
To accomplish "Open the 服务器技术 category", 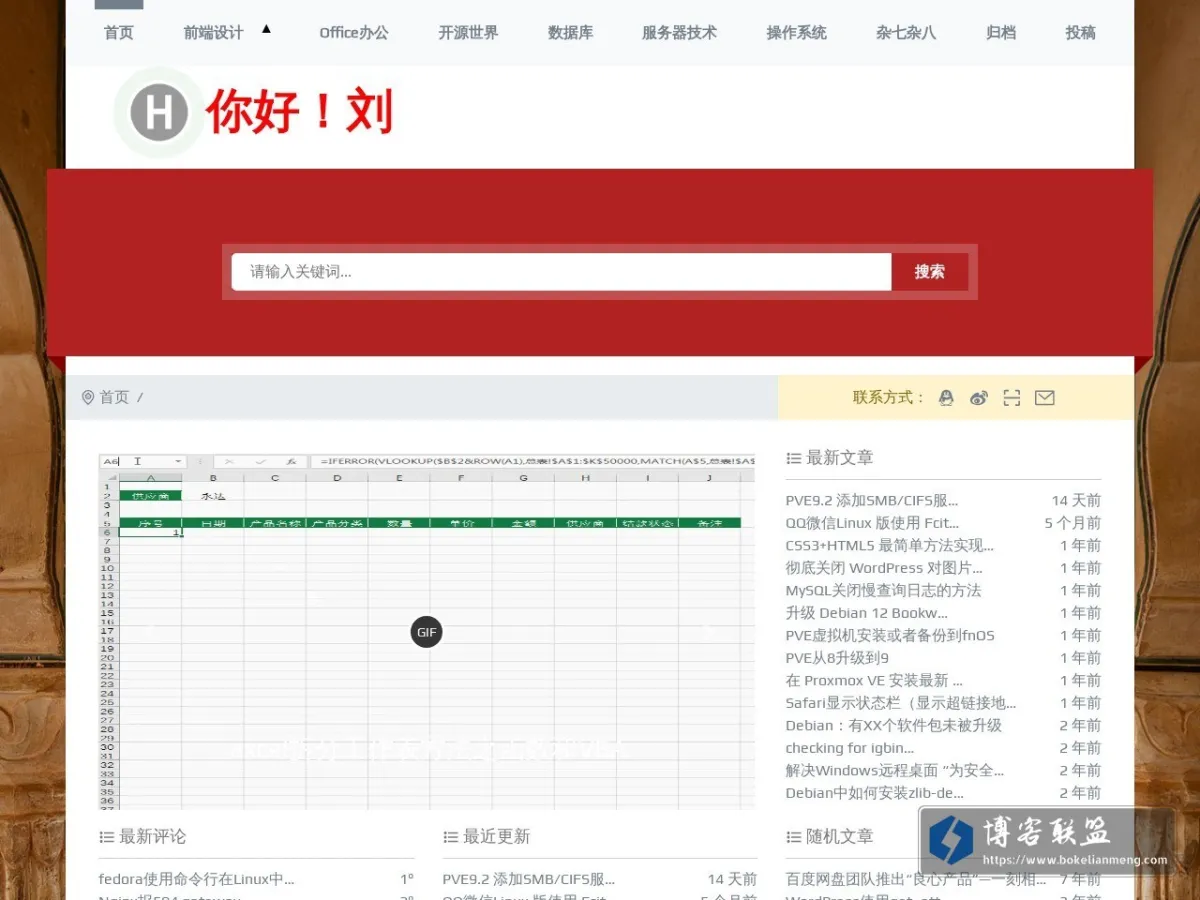I will tap(680, 33).
